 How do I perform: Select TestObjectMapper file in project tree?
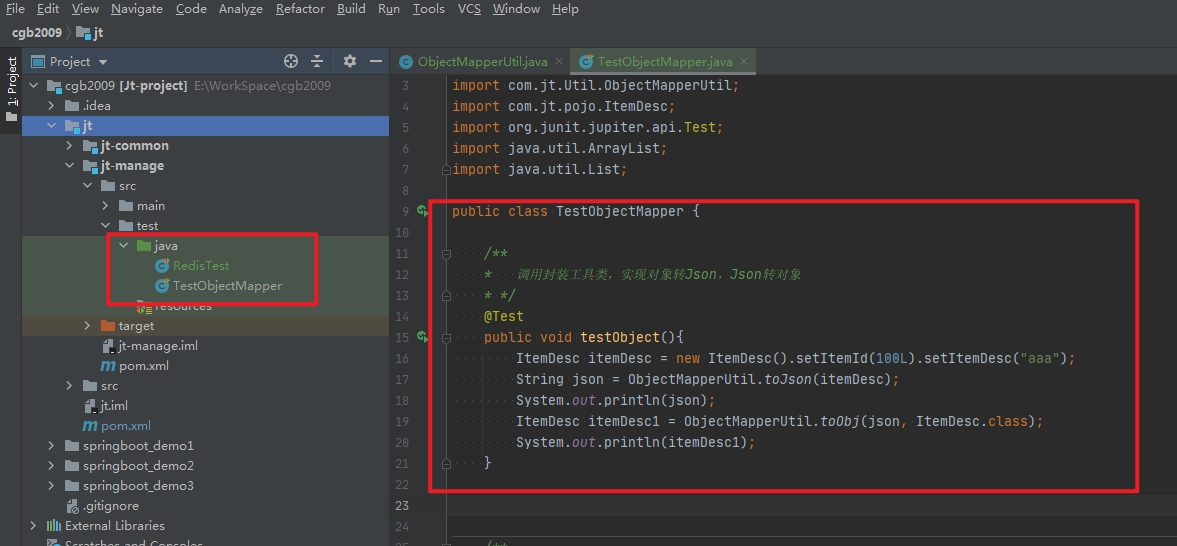(x=227, y=286)
